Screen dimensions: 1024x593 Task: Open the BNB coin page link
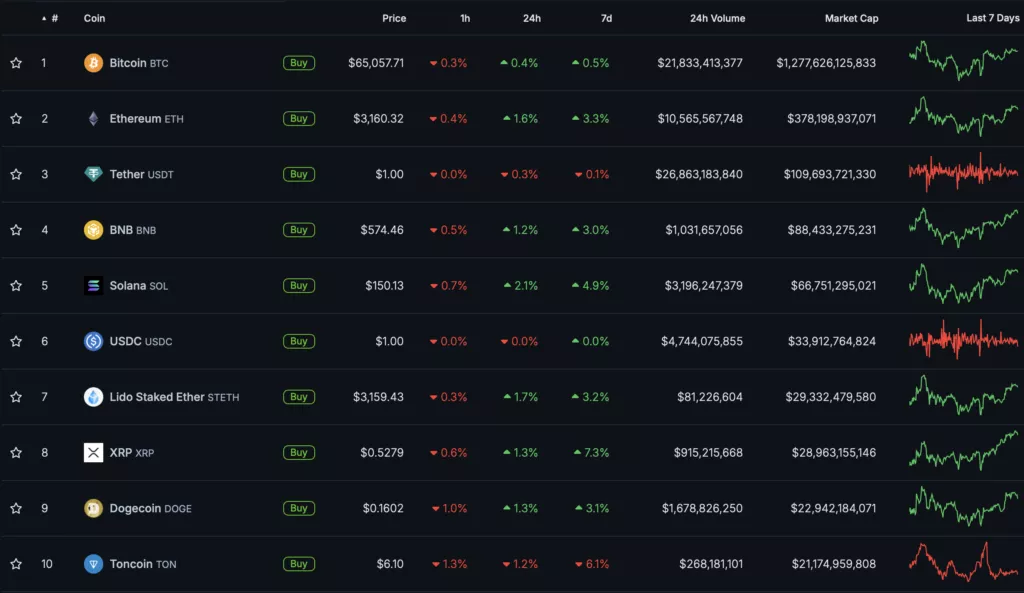[133, 230]
